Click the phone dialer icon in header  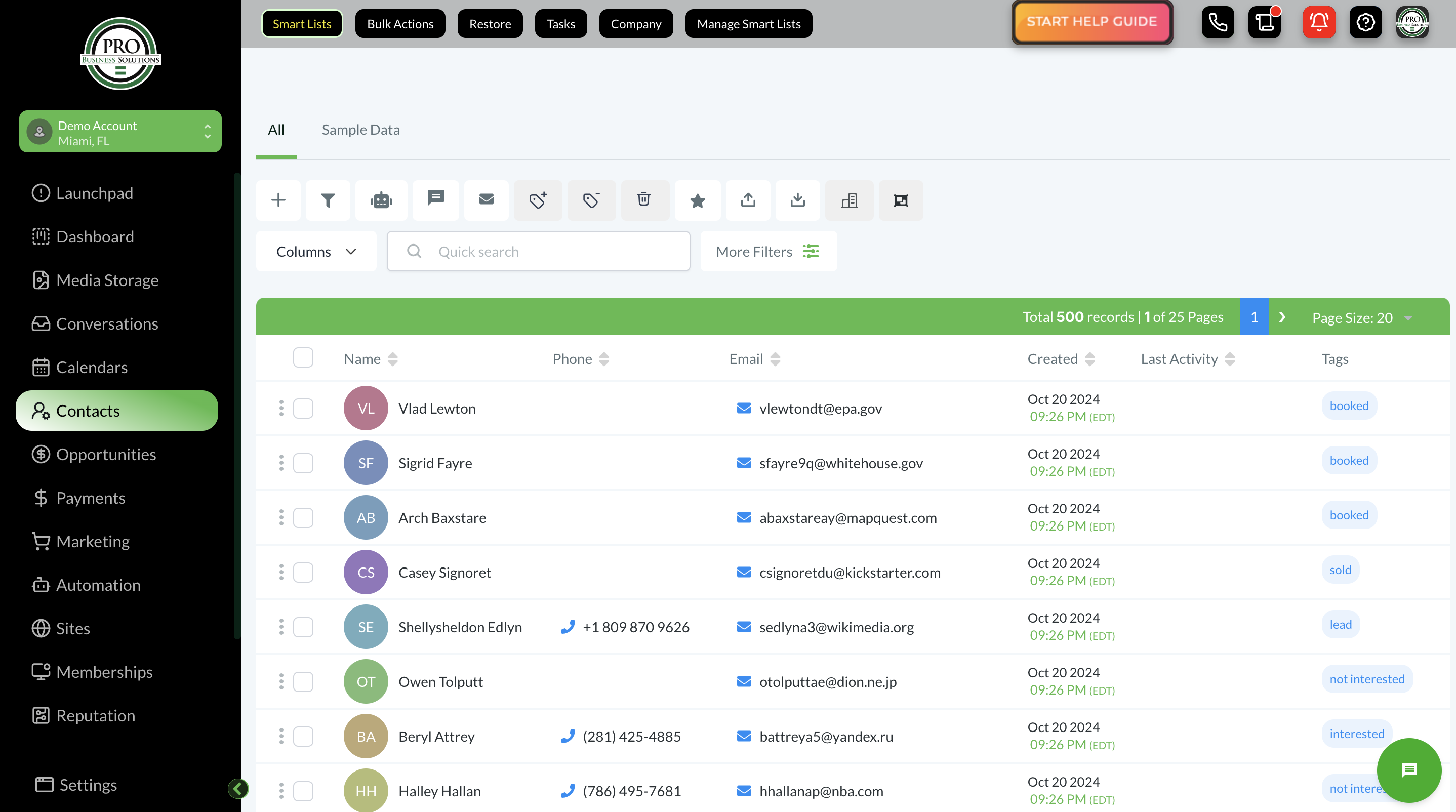(x=1218, y=23)
